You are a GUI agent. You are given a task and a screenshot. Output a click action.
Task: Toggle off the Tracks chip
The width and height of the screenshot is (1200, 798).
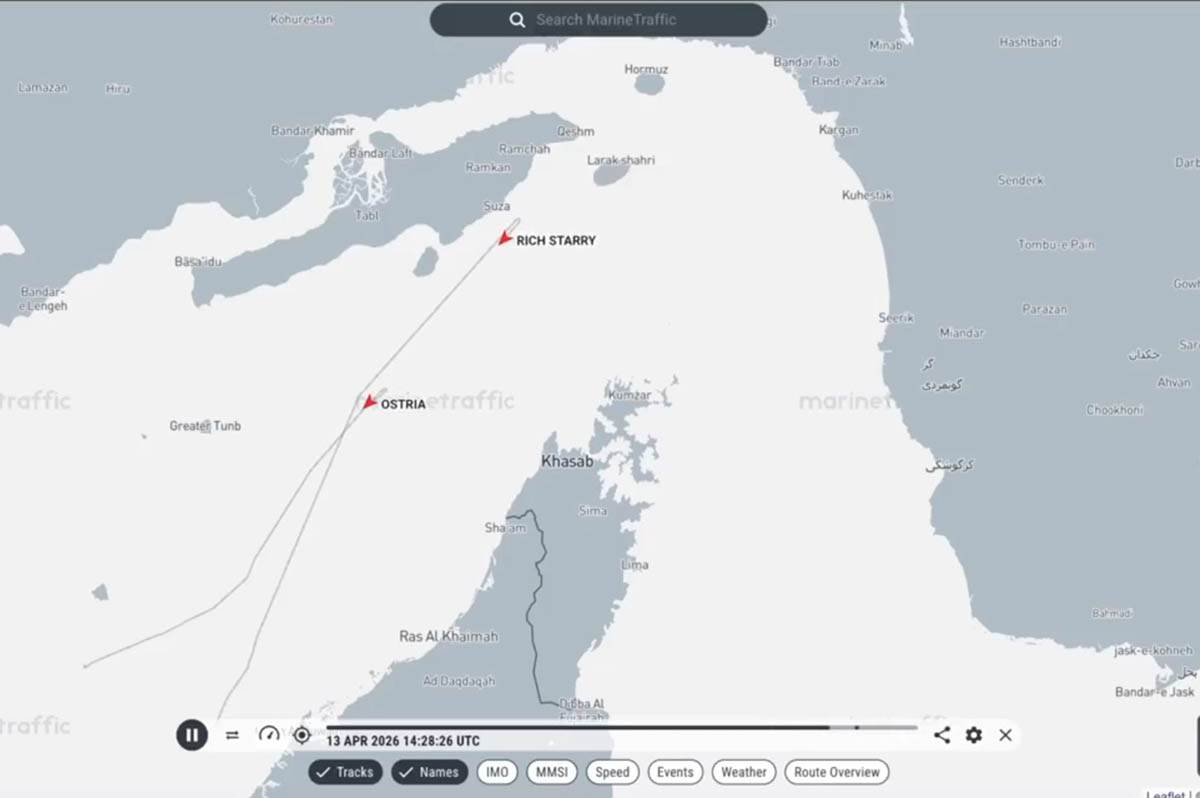[345, 772]
